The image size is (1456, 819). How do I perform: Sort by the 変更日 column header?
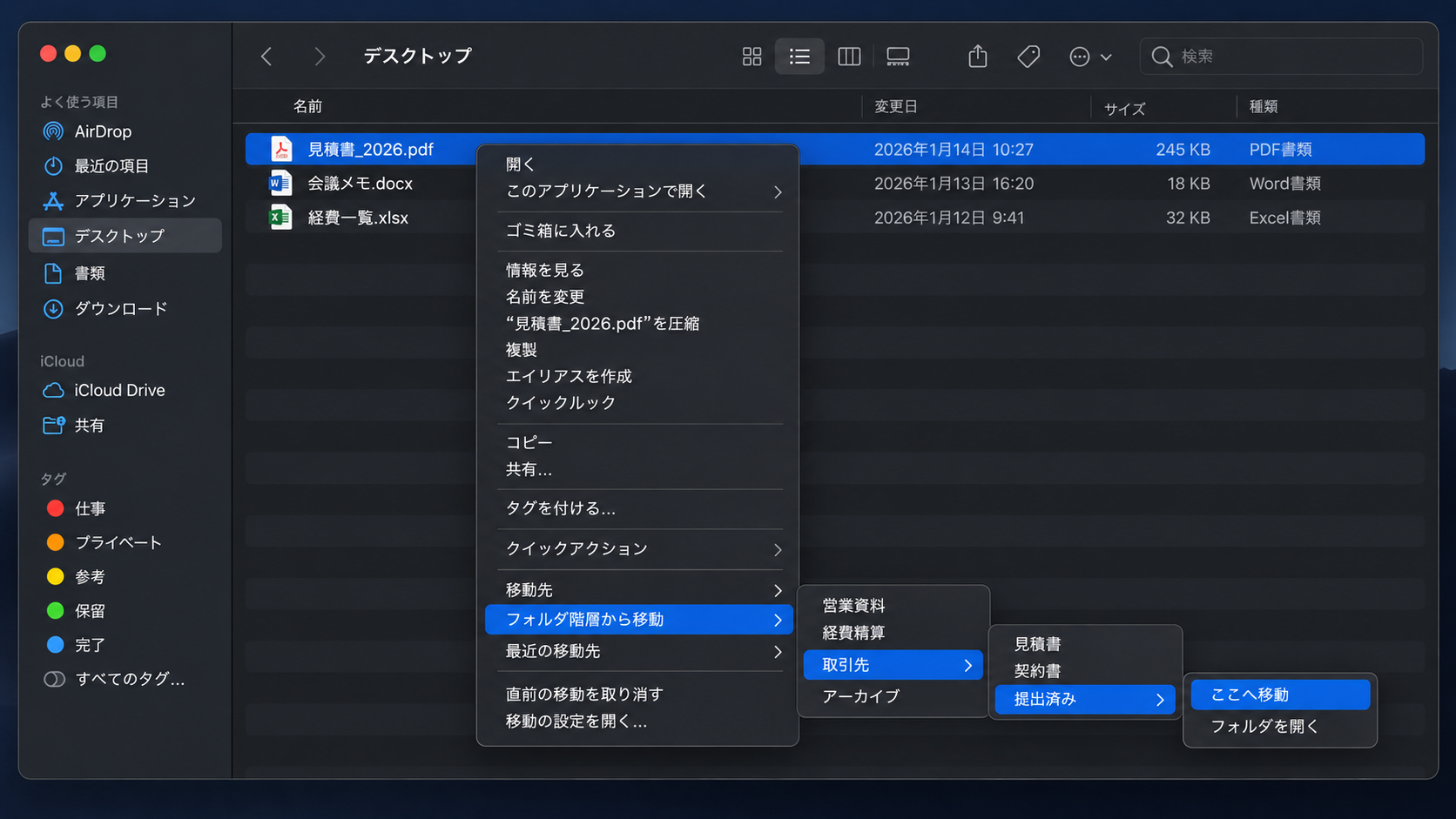(x=896, y=106)
